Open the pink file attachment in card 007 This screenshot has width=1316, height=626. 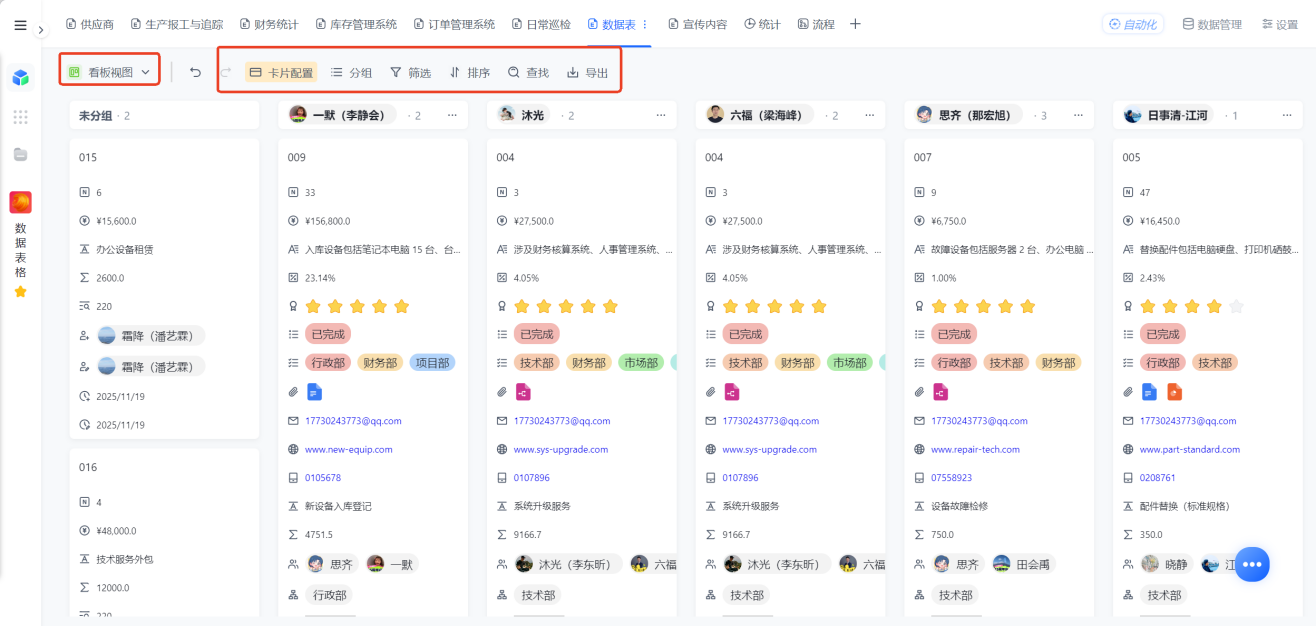pyautogui.click(x=940, y=391)
